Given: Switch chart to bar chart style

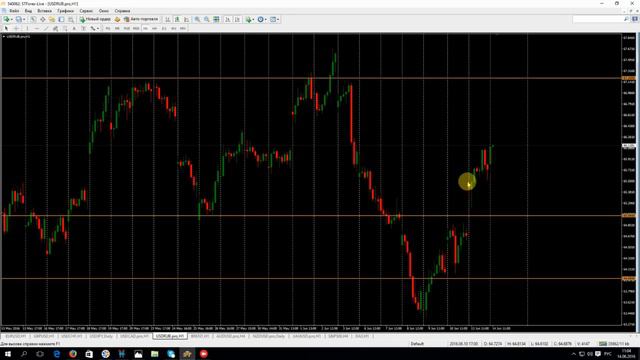Looking at the screenshot, I should click(167, 19).
